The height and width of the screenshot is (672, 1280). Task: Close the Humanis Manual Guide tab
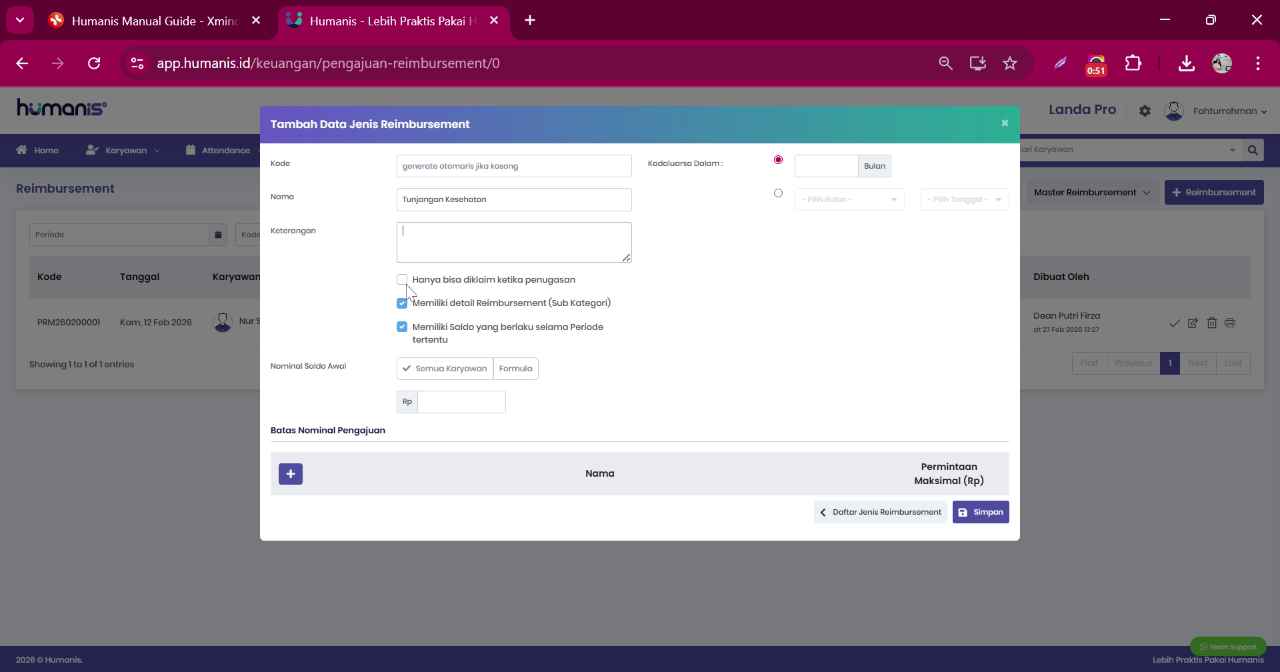click(x=256, y=20)
